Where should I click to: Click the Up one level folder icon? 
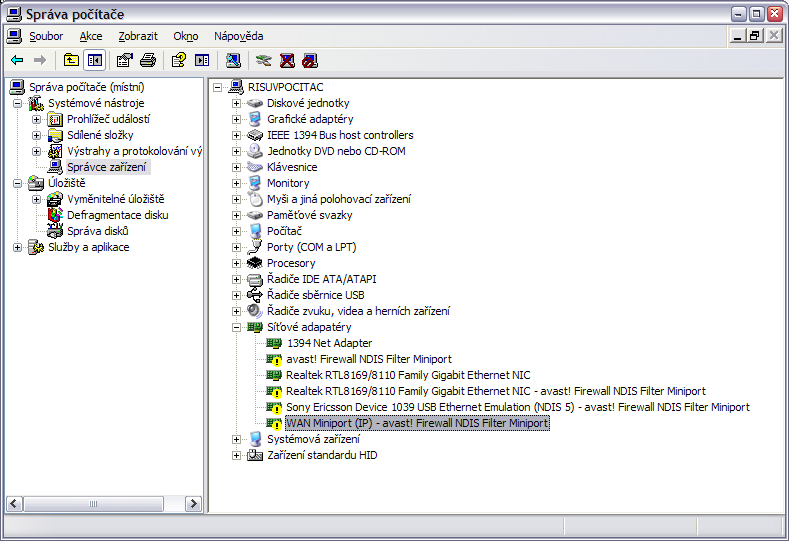(71, 60)
